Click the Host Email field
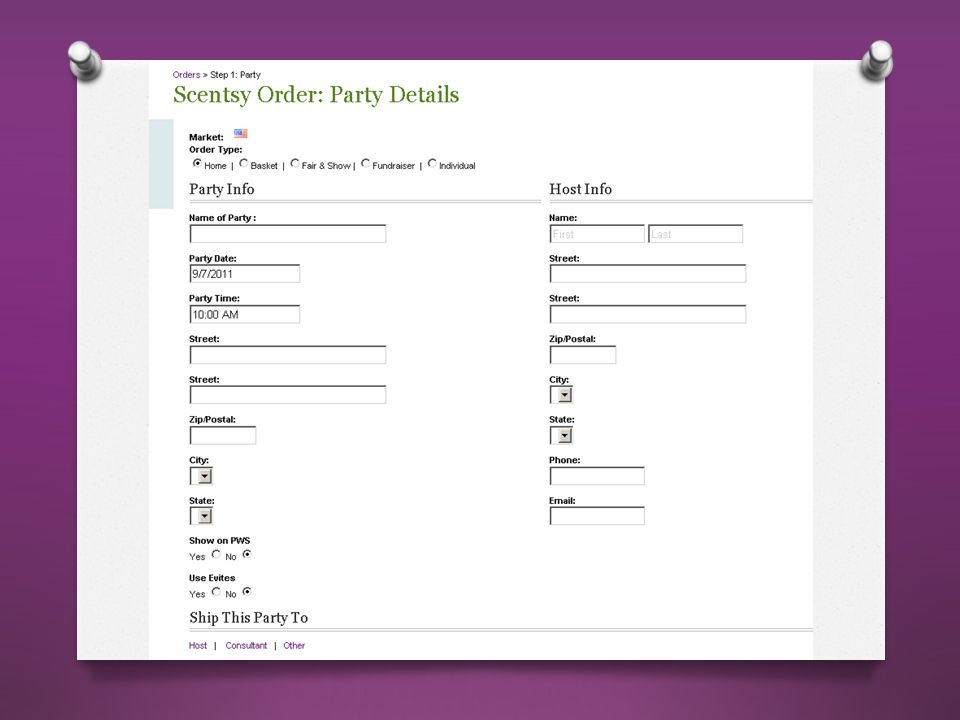This screenshot has height=720, width=960. point(597,516)
